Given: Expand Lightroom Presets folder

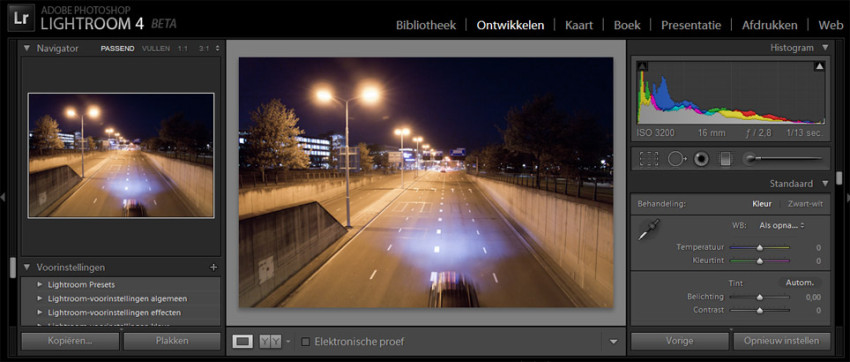Looking at the screenshot, I should pyautogui.click(x=40, y=285).
